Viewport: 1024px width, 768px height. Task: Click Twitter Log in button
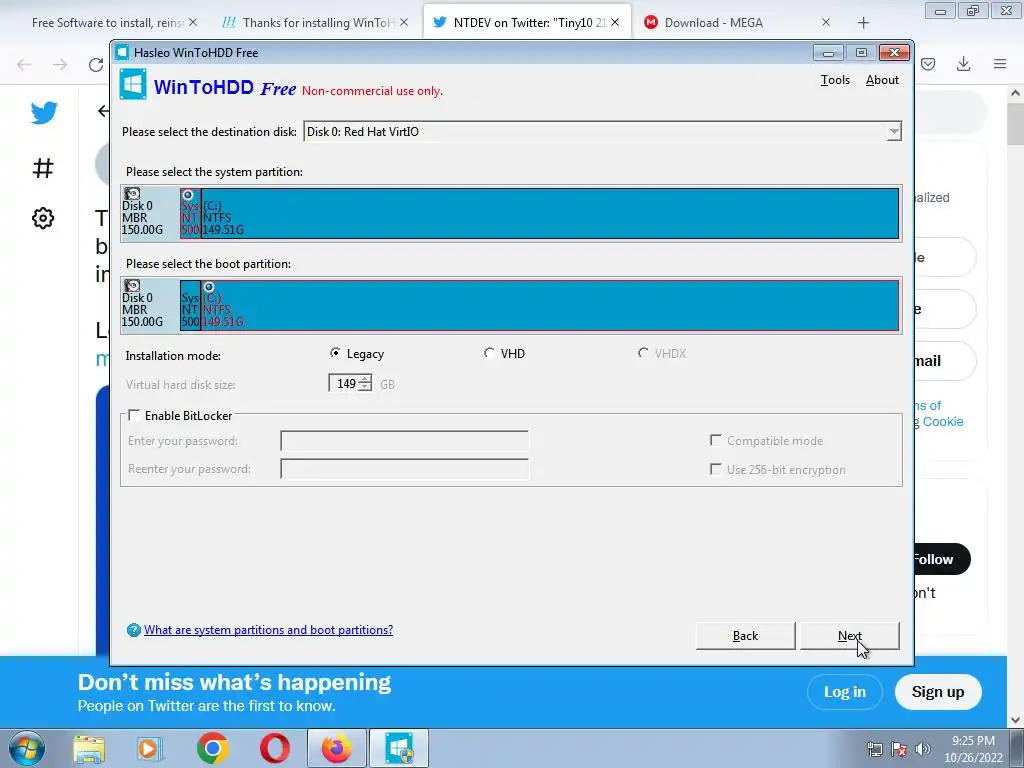click(844, 692)
